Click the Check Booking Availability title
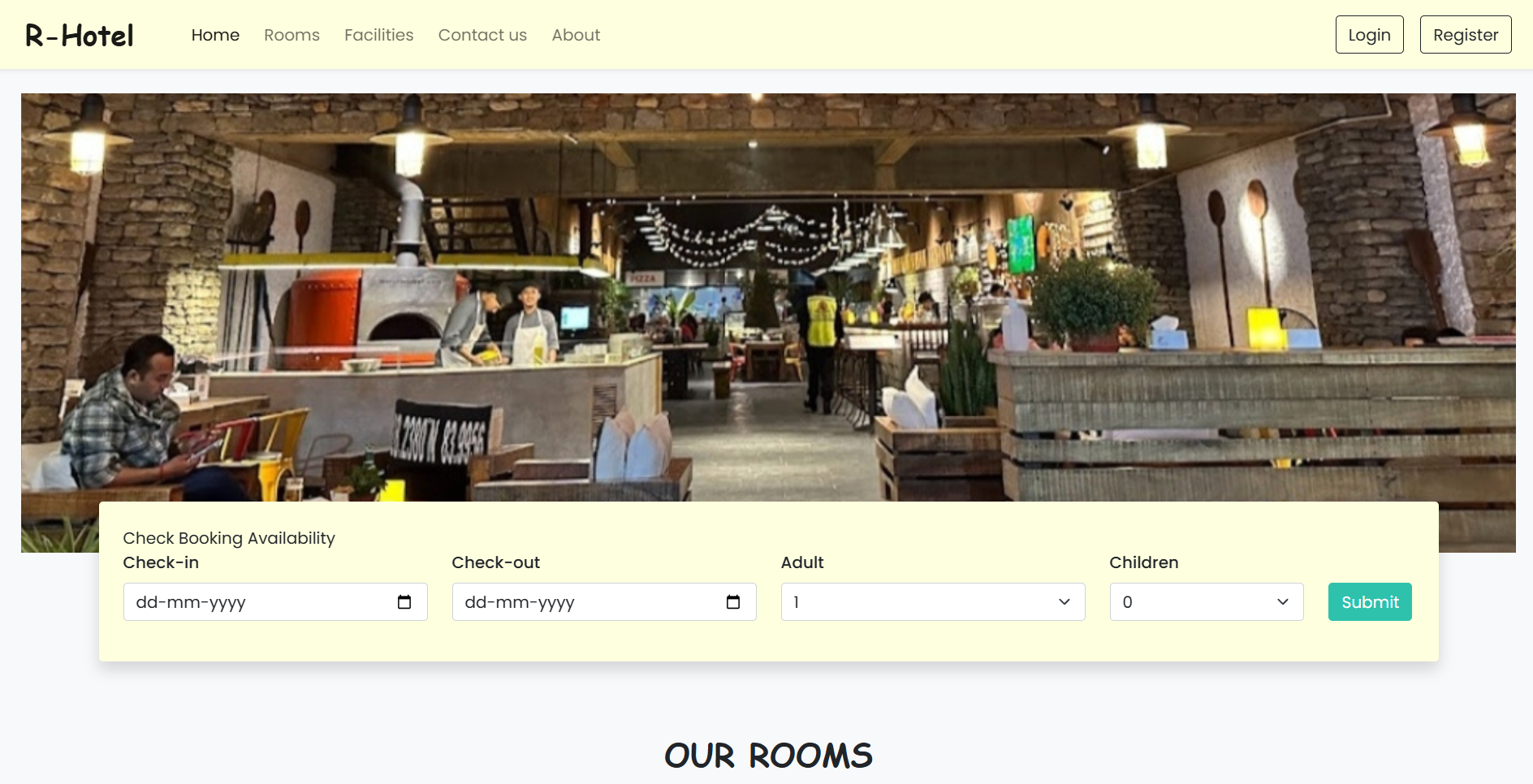This screenshot has height=784, width=1533. [229, 538]
